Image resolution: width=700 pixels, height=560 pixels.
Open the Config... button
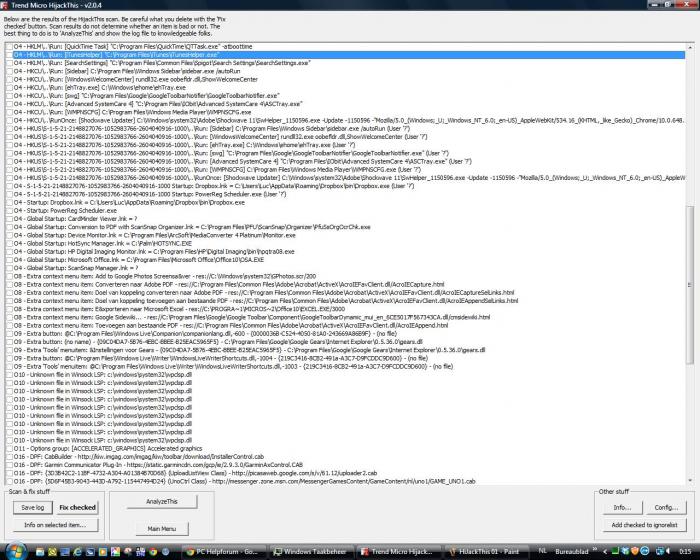coord(666,508)
